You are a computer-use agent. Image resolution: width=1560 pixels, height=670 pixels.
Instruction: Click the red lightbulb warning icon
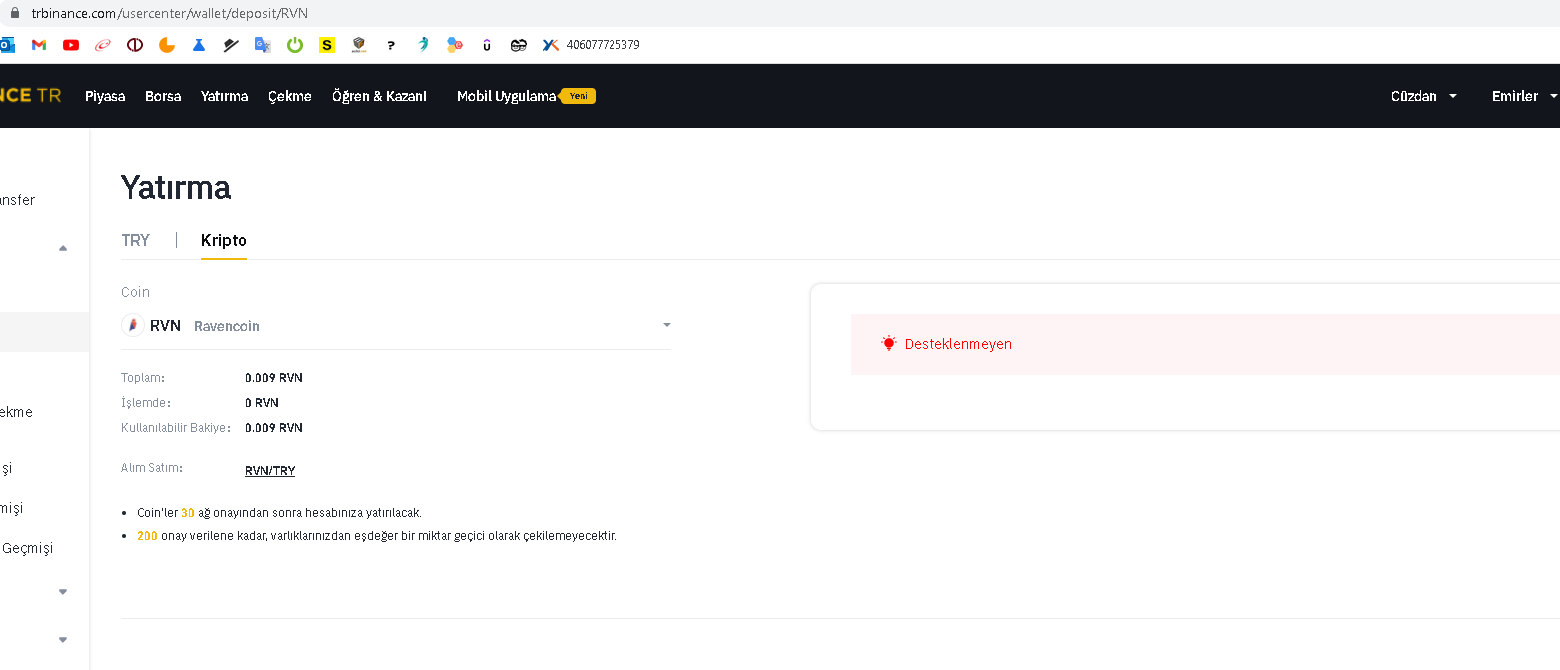tap(889, 343)
